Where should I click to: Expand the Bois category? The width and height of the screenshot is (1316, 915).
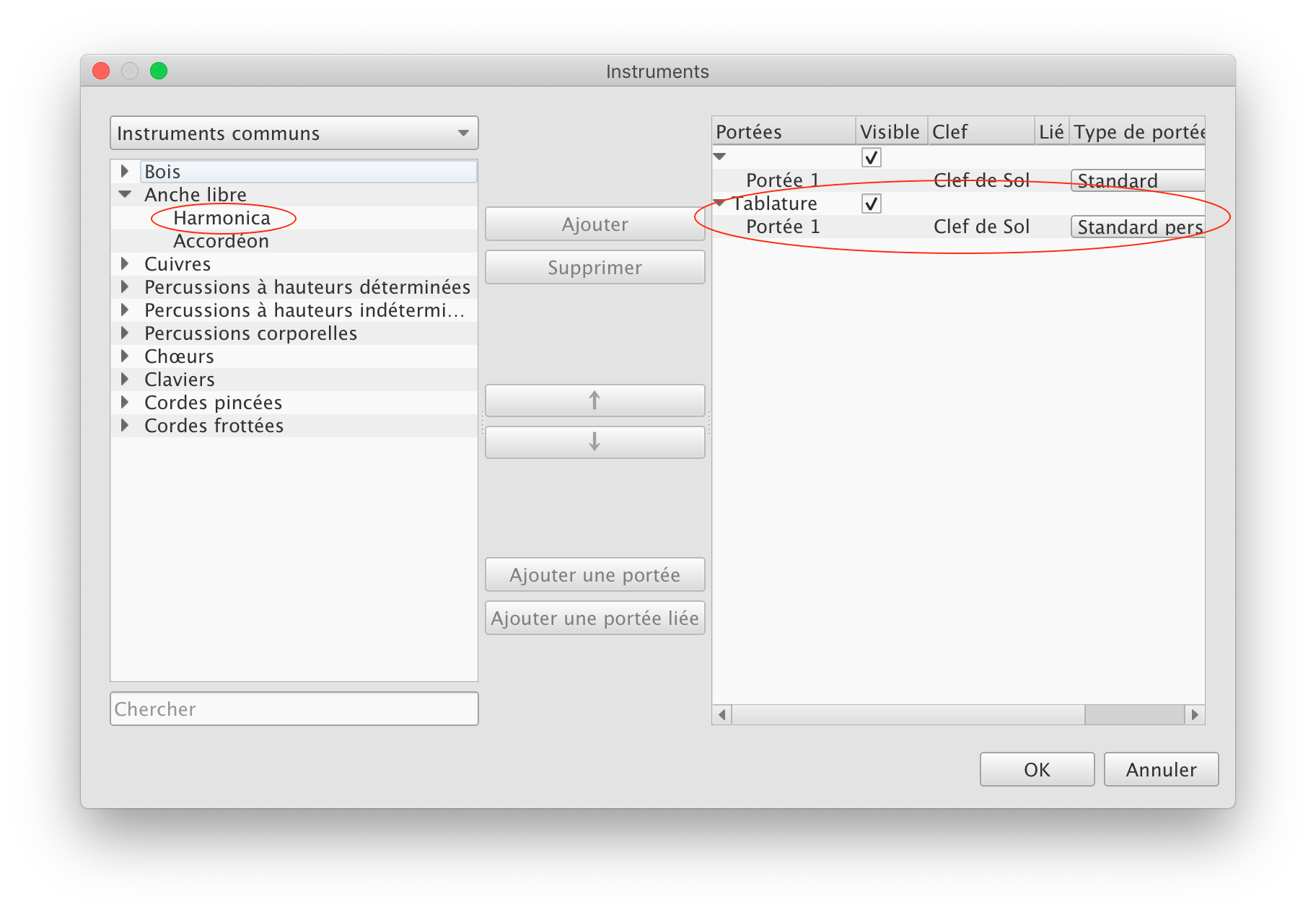[x=125, y=172]
